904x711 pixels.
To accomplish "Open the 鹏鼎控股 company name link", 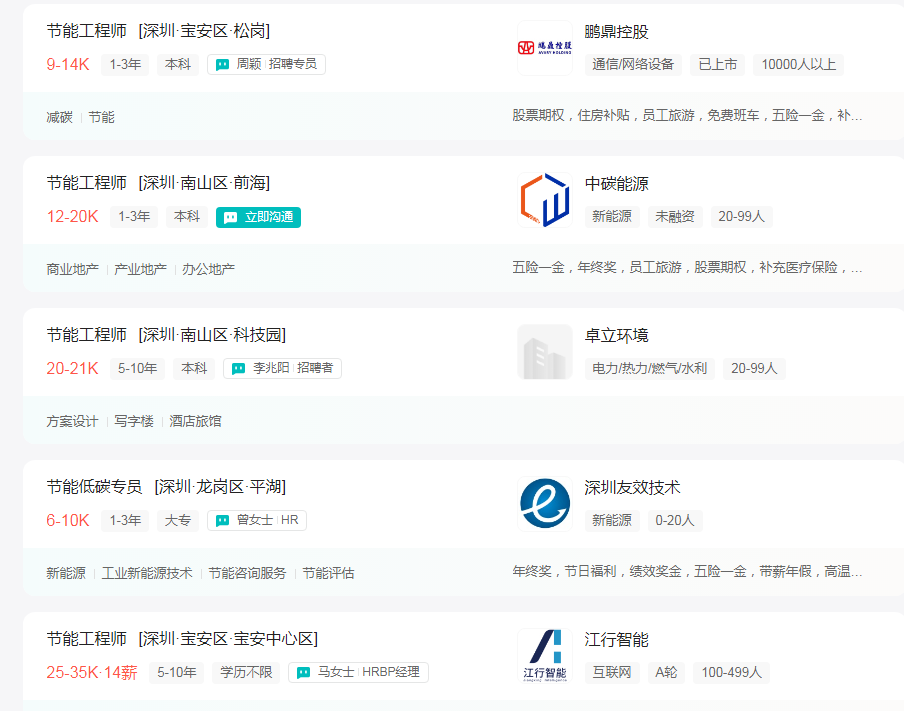I will pos(616,32).
